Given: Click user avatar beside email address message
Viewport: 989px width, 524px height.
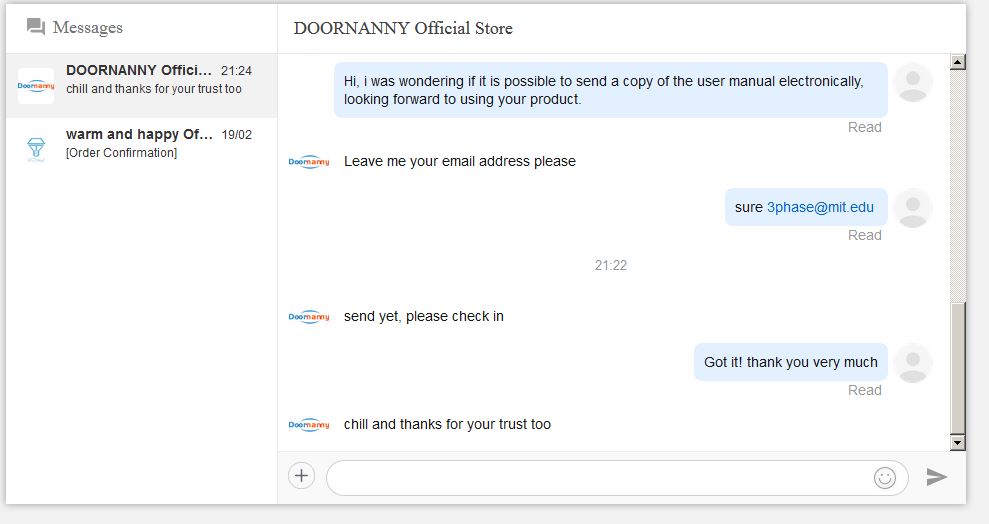Looking at the screenshot, I should [913, 208].
